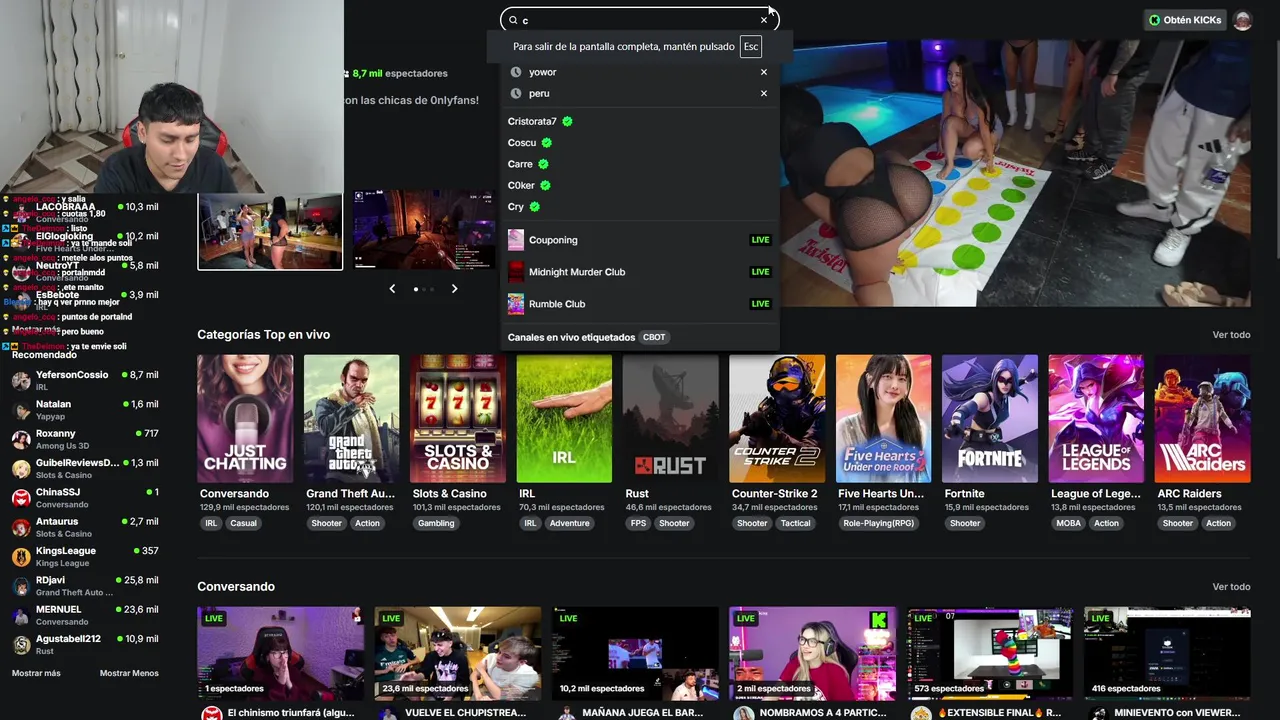Click the search input field
1280x720 pixels.
[638, 20]
